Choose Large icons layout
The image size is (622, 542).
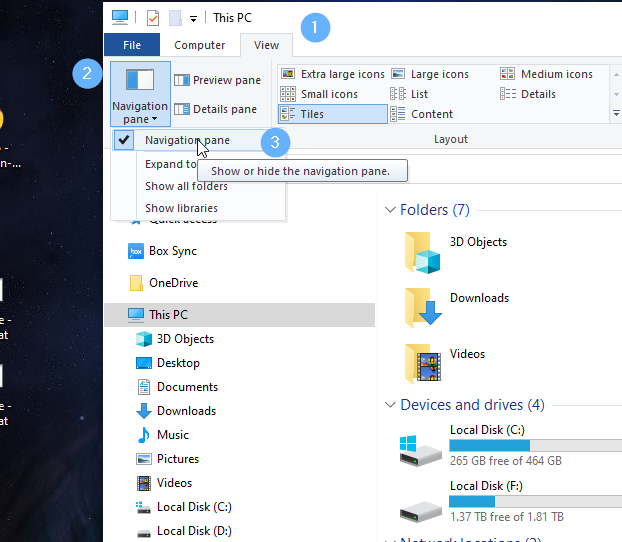click(x=430, y=74)
